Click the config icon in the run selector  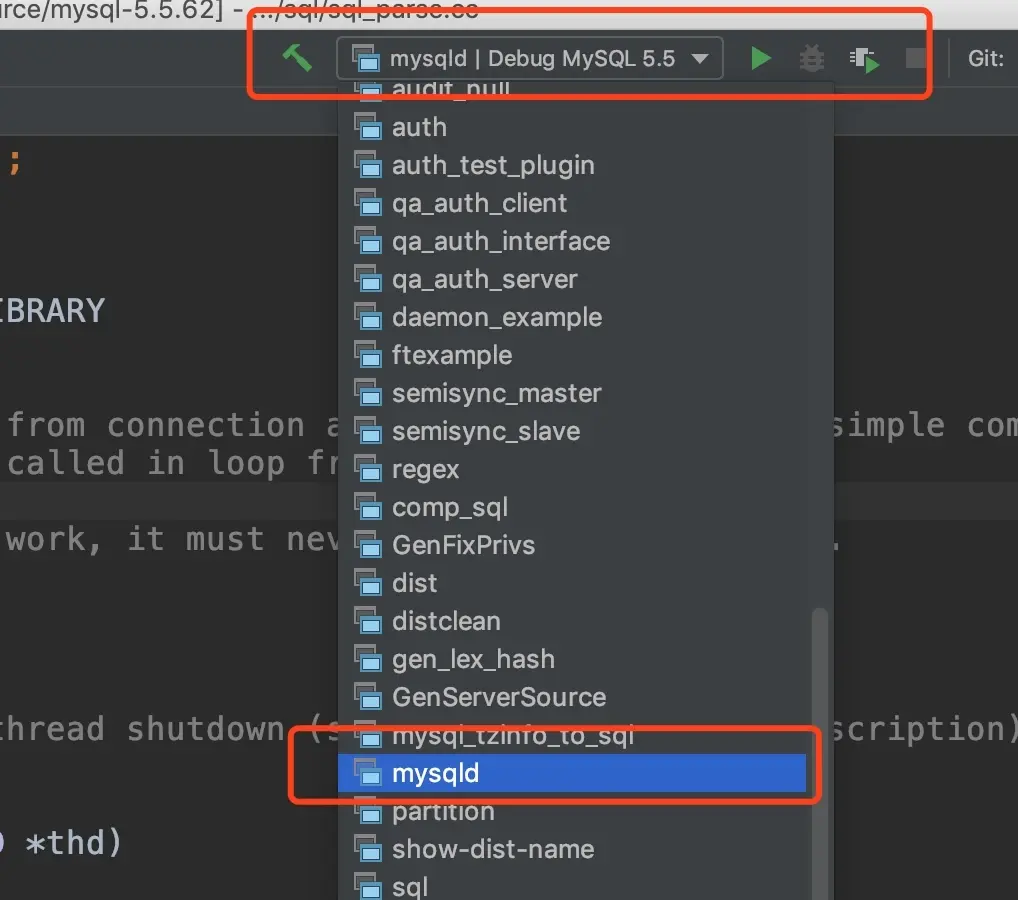(x=366, y=58)
